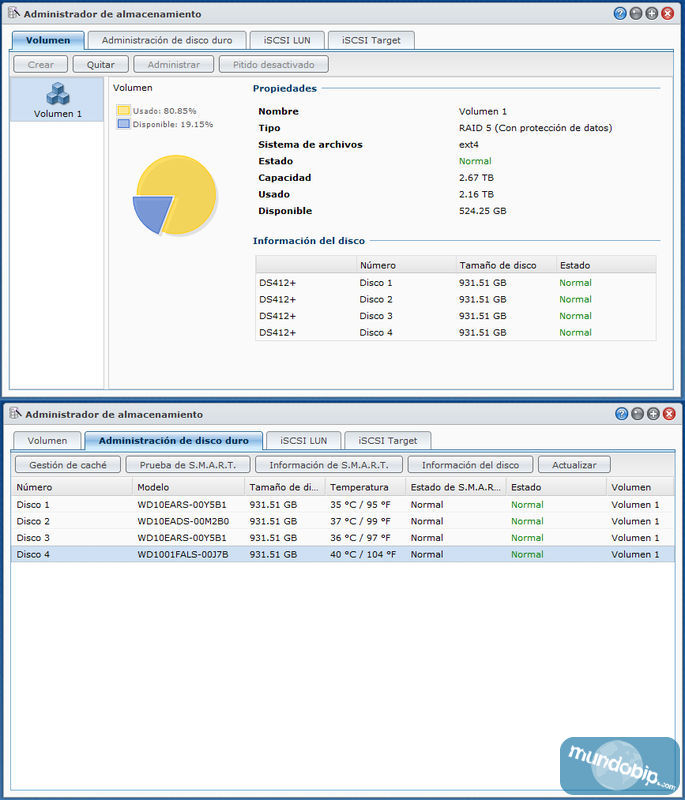Screen dimensions: 685x800
Task: Select Disco 2 row in bottom disk list
Action: click(x=343, y=521)
